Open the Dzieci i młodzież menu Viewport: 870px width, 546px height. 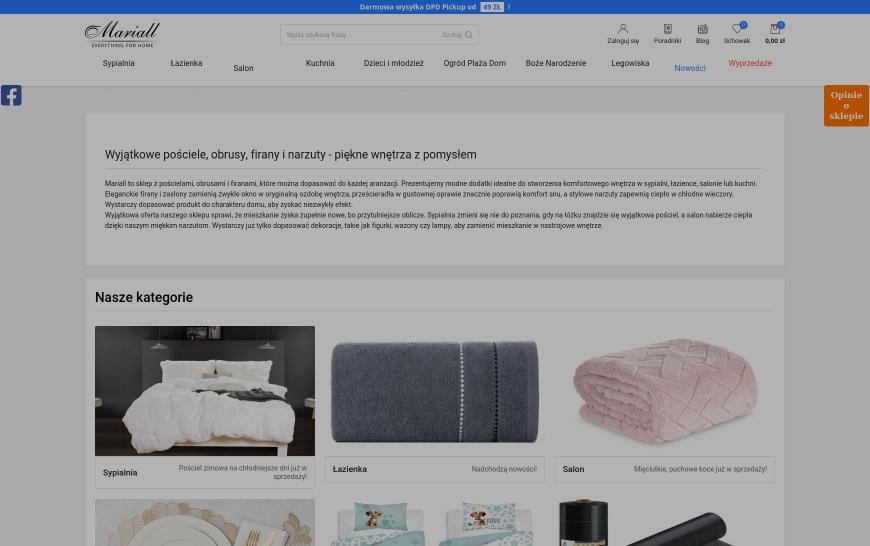(x=393, y=63)
